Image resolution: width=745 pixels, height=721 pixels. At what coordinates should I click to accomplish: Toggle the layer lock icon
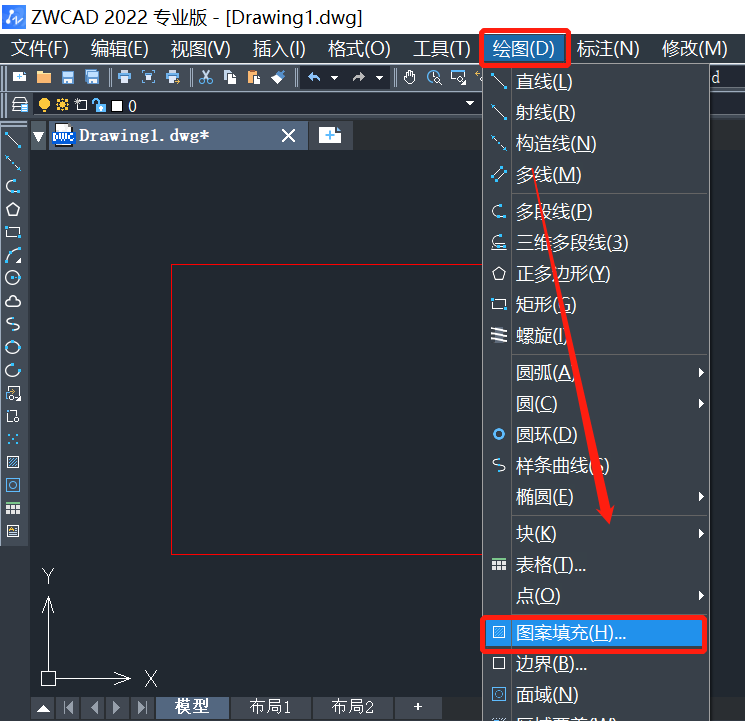99,105
